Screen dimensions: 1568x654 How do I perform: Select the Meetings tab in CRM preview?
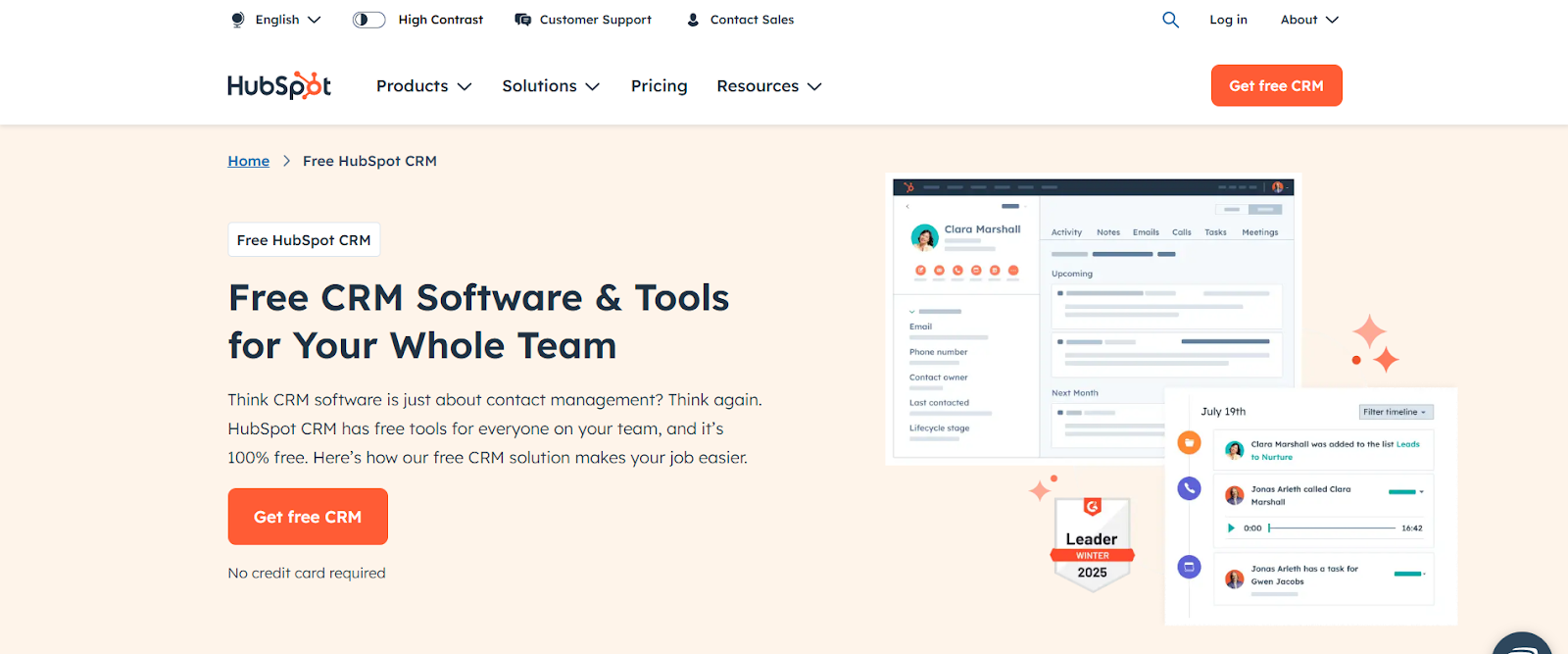tap(1259, 232)
